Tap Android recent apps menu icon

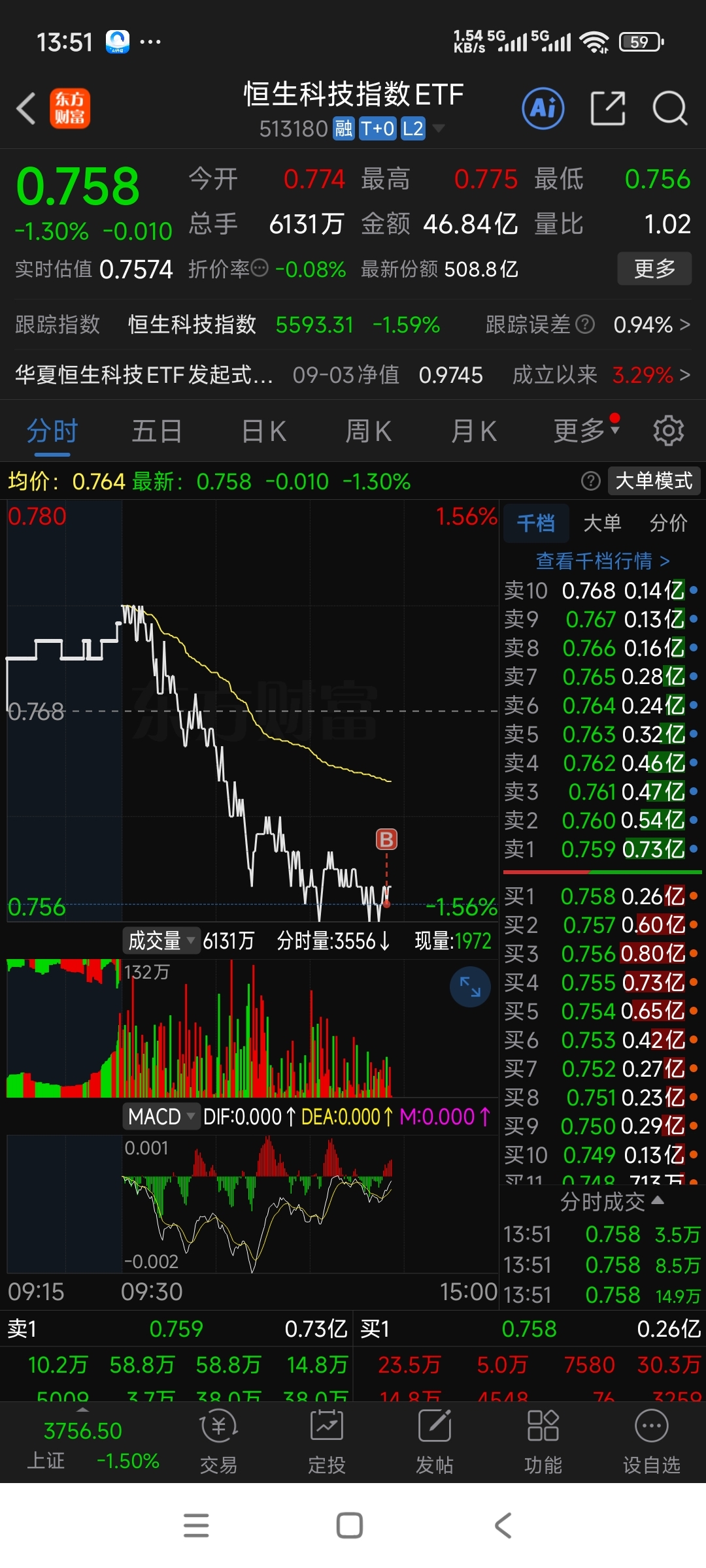coord(196,1526)
